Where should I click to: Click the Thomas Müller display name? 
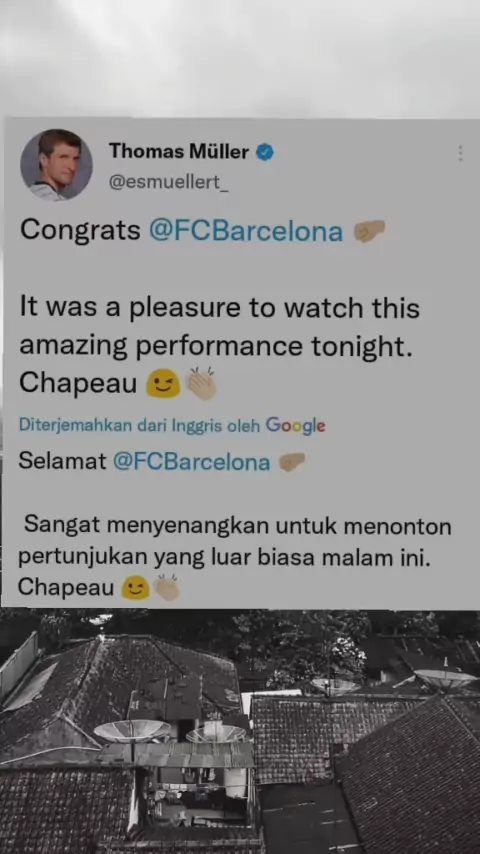[179, 151]
